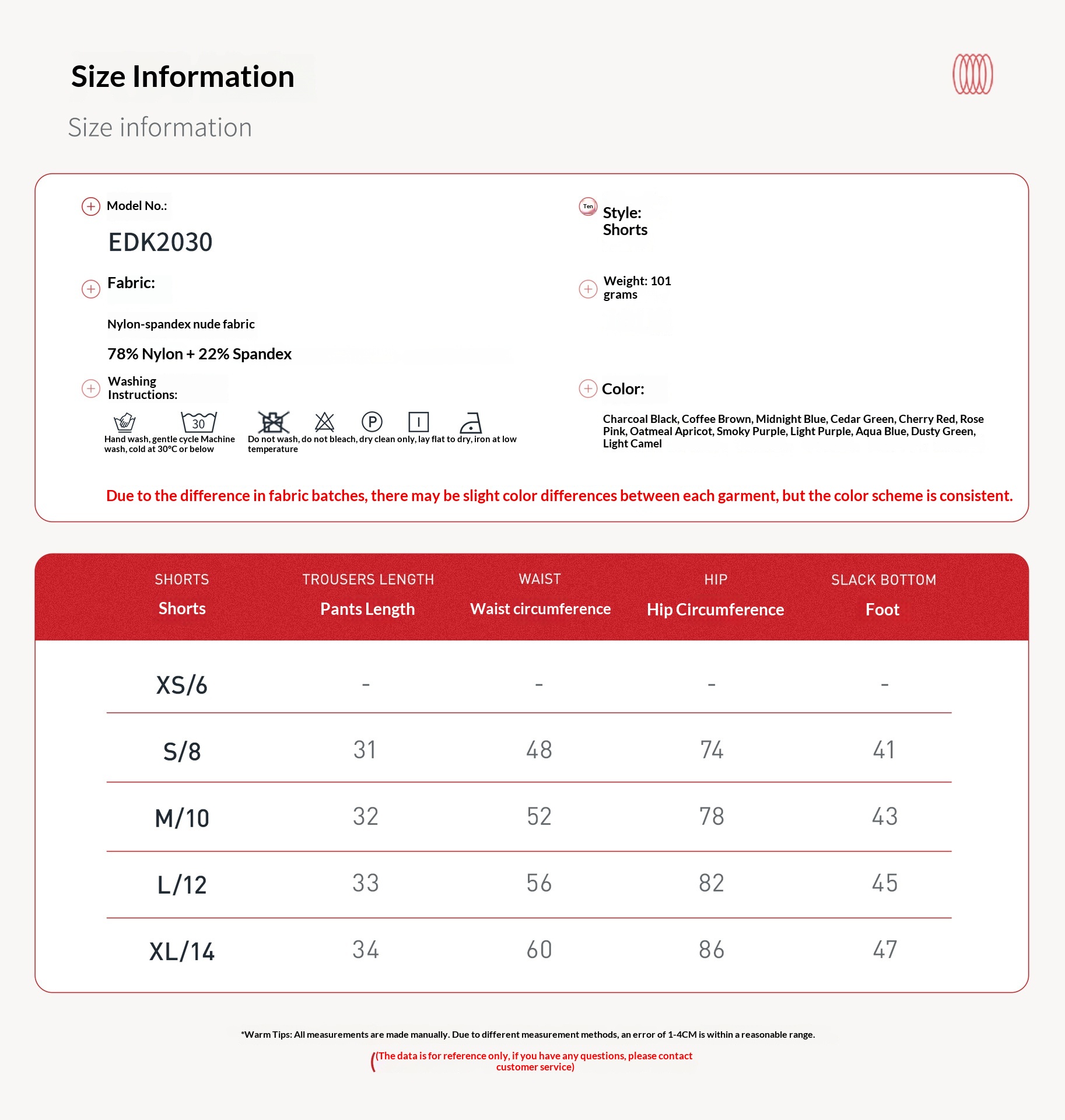
Task: Click the low temperature iron icon
Action: tap(470, 422)
